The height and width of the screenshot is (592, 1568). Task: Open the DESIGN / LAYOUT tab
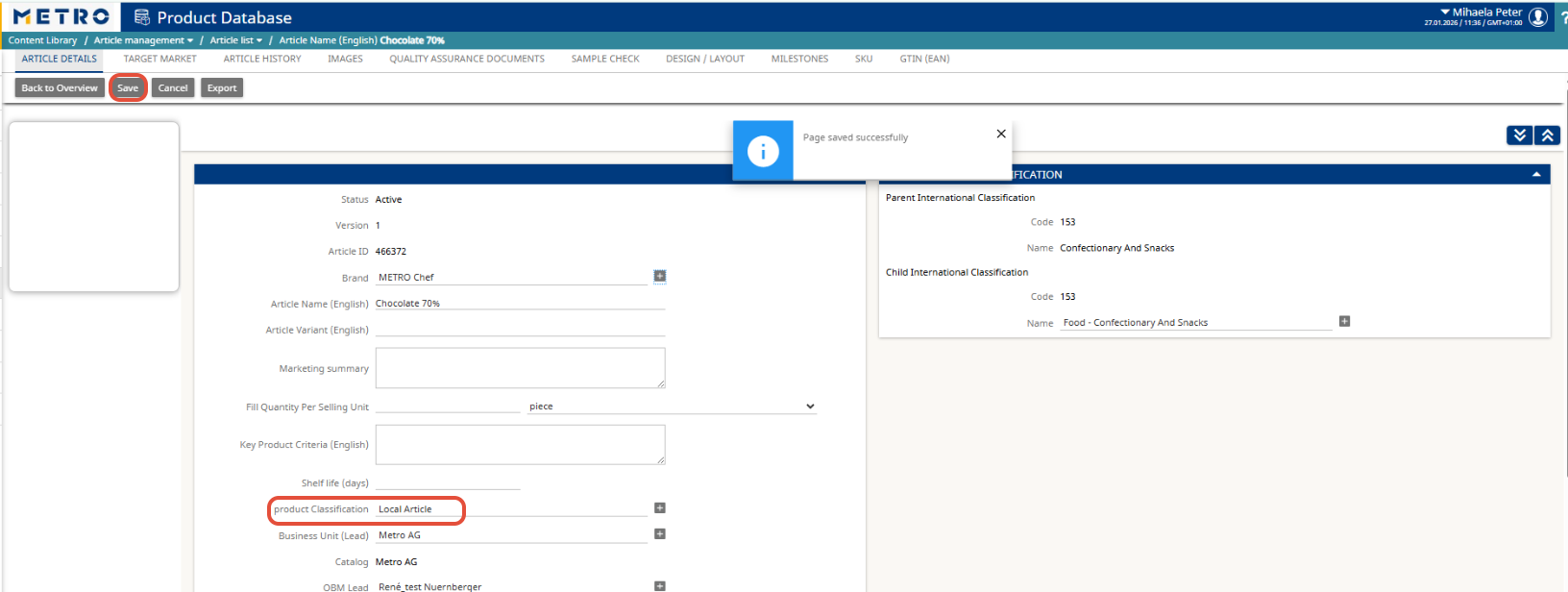(705, 59)
